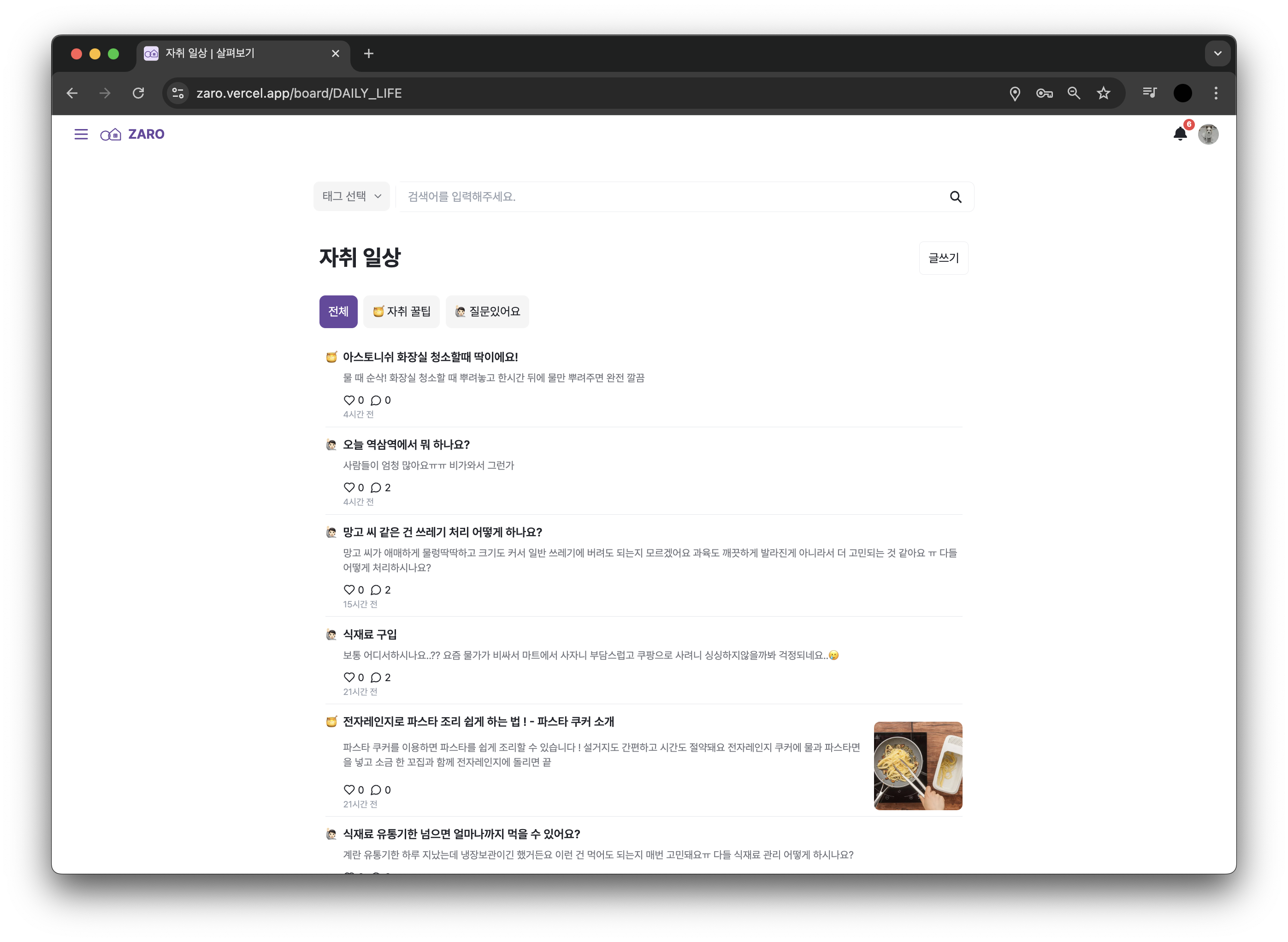
Task: Open comments on 망고 씨 post
Action: pos(376,589)
